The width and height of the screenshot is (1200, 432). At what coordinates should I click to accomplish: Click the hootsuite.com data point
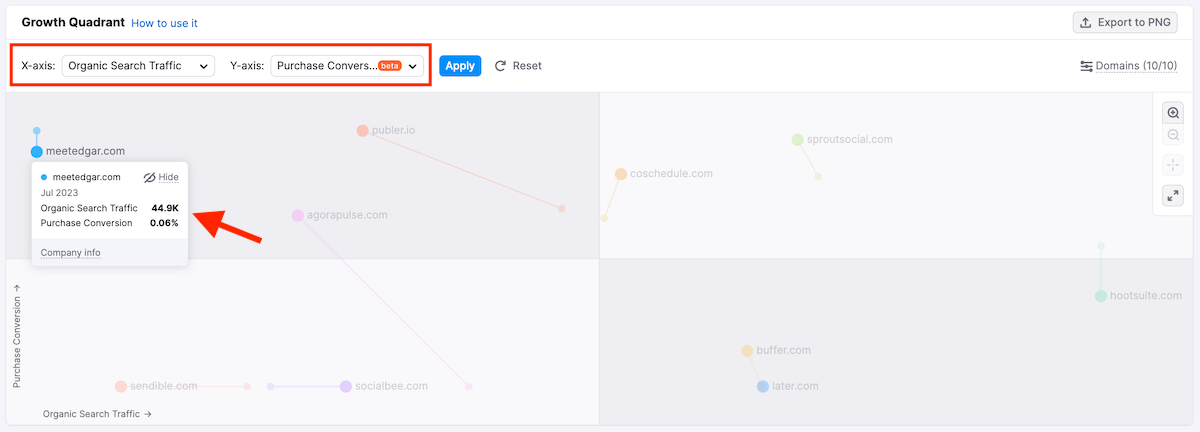[x=1101, y=296]
